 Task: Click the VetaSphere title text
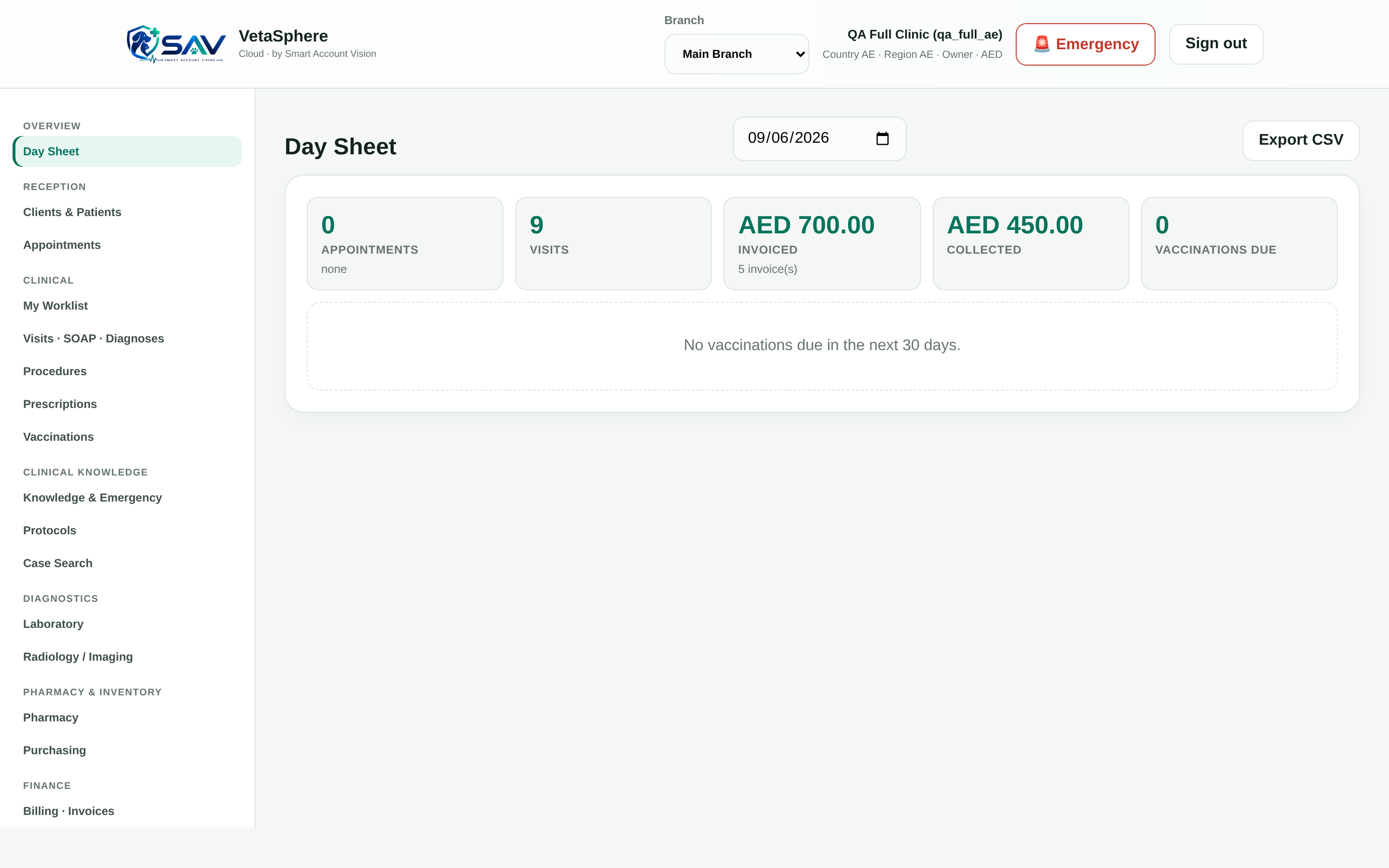(283, 36)
